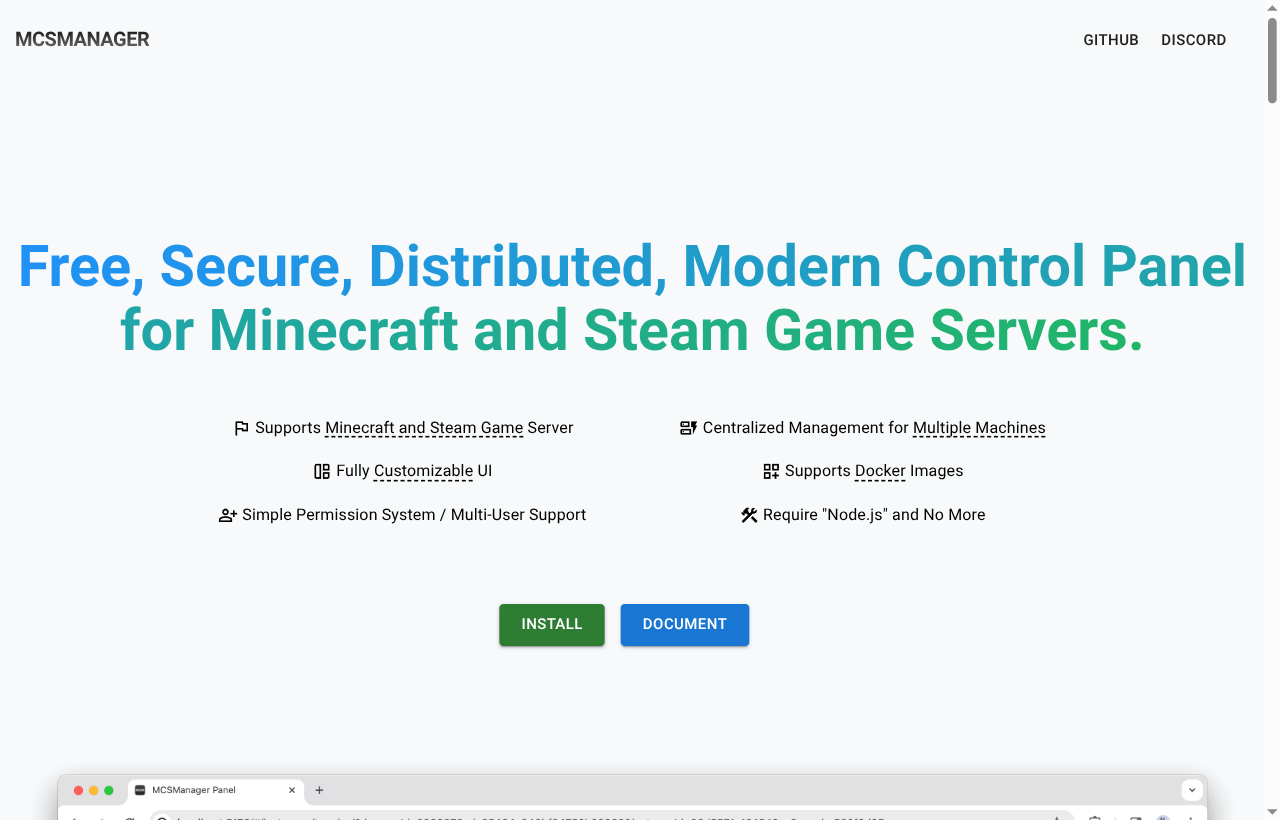Open the GITHUB link
The width and height of the screenshot is (1280, 820).
1111,40
